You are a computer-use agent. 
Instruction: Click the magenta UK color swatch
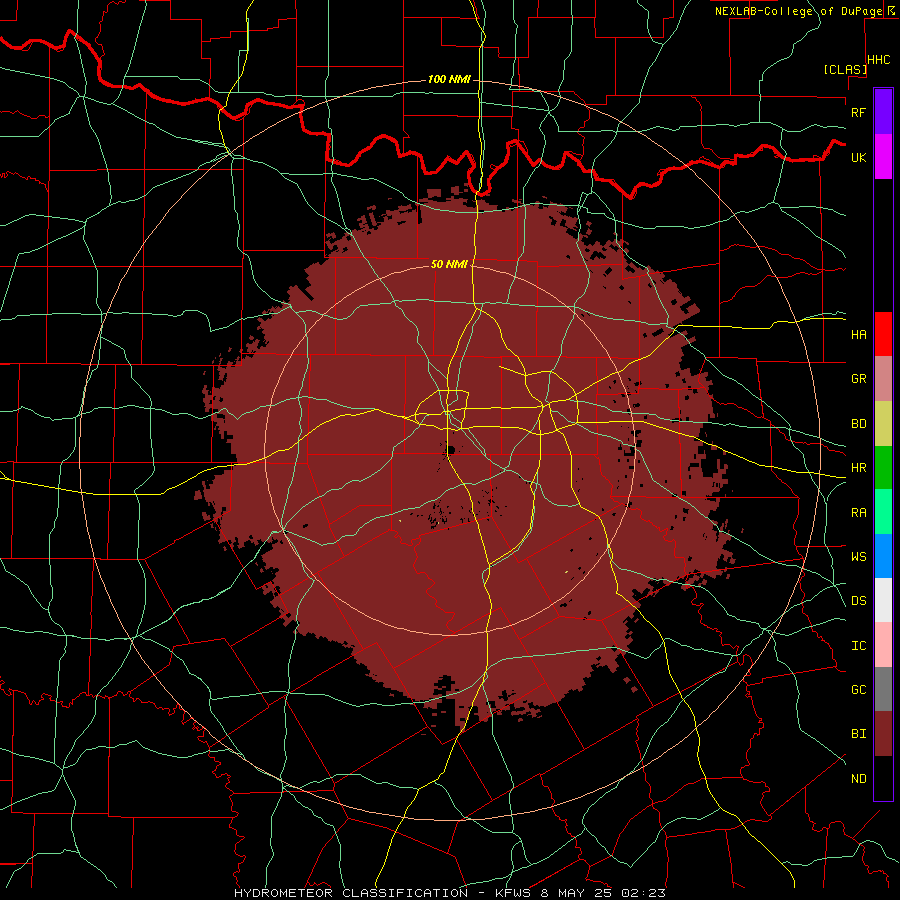(x=883, y=157)
